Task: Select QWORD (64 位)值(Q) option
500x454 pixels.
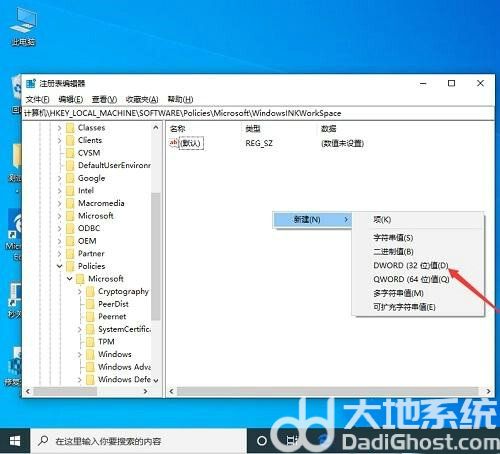Action: tap(411, 279)
